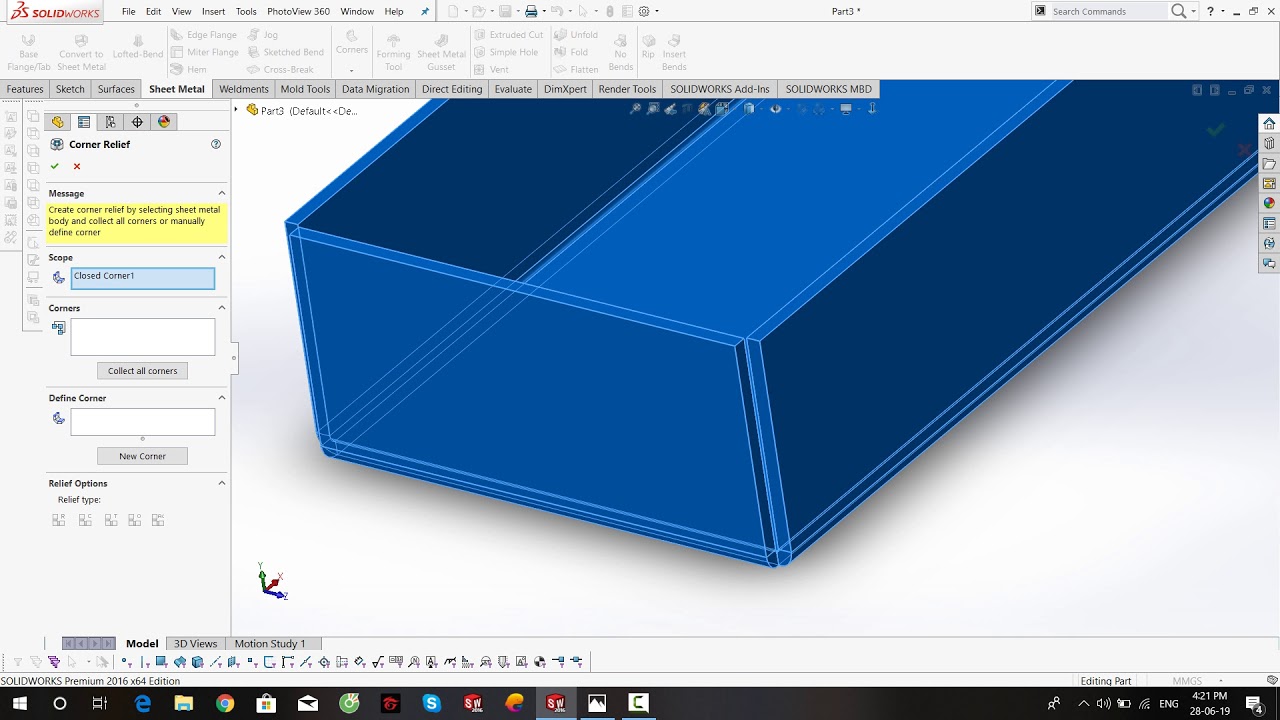Image resolution: width=1280 pixels, height=720 pixels.
Task: Collapse the Message section
Action: pos(222,193)
